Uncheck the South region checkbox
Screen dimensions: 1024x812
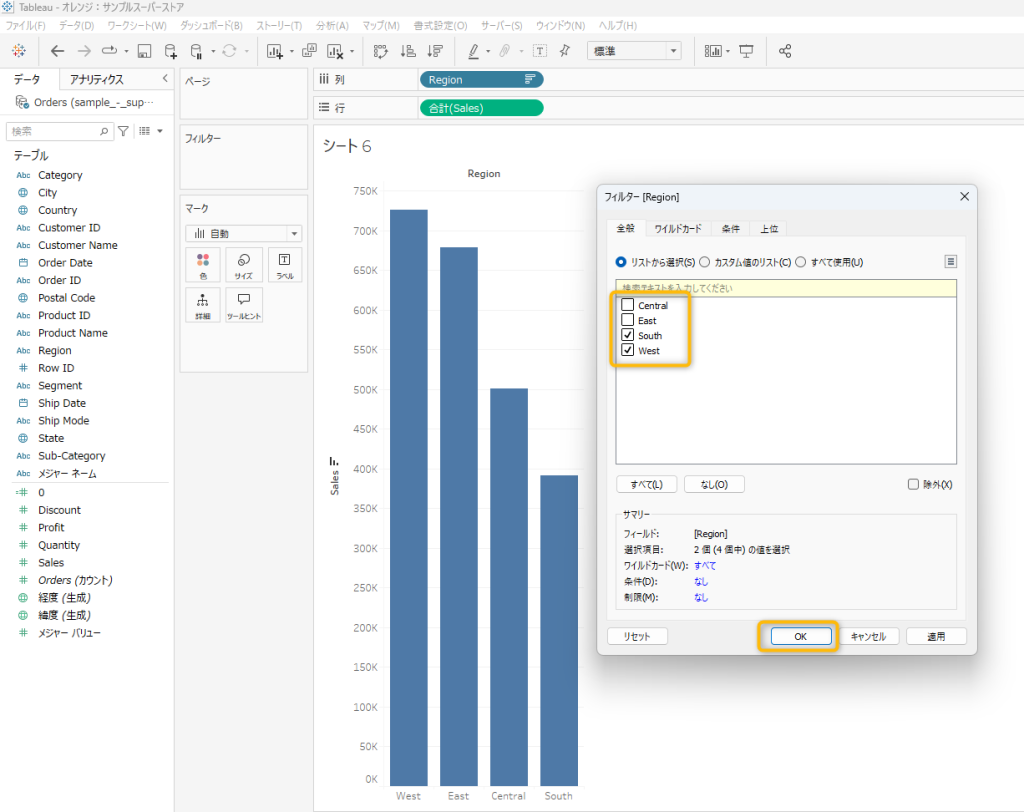[627, 335]
